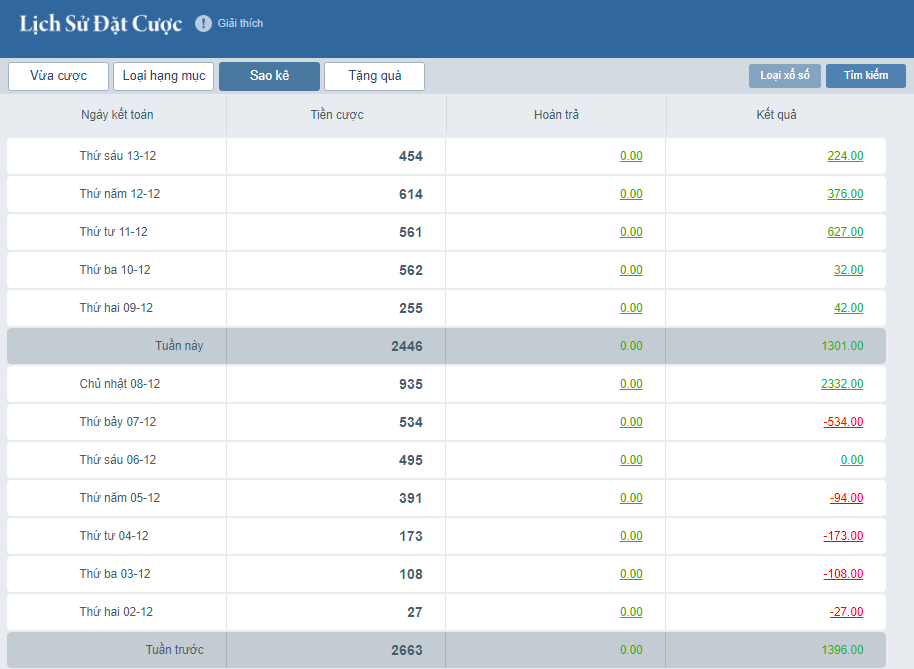Click the -94.00 result for Thứ năm 05-12
This screenshot has width=914, height=669.
[846, 498]
